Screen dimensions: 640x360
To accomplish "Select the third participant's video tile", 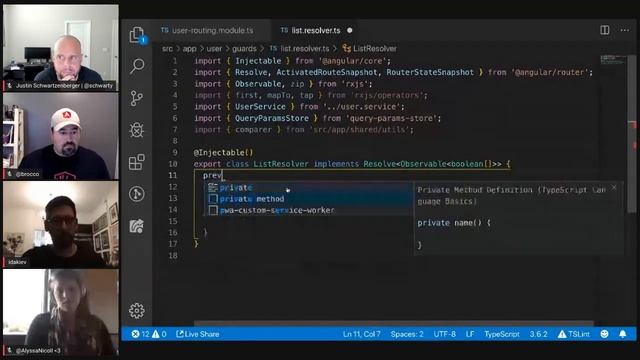I will pyautogui.click(x=61, y=224).
